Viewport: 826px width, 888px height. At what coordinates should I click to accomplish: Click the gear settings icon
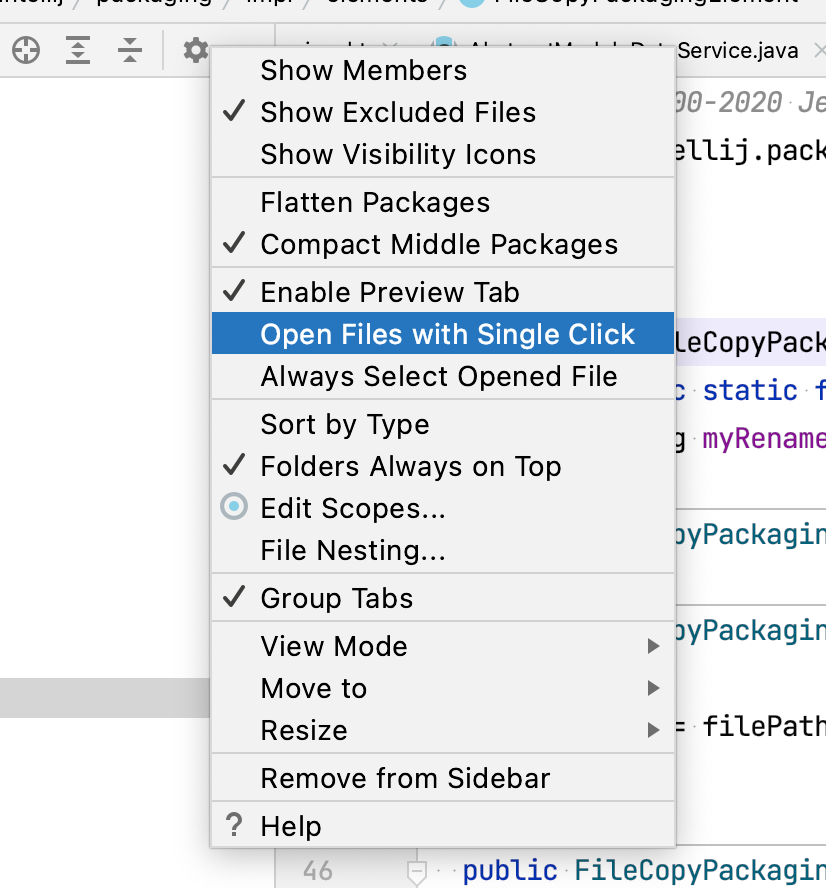[x=195, y=51]
